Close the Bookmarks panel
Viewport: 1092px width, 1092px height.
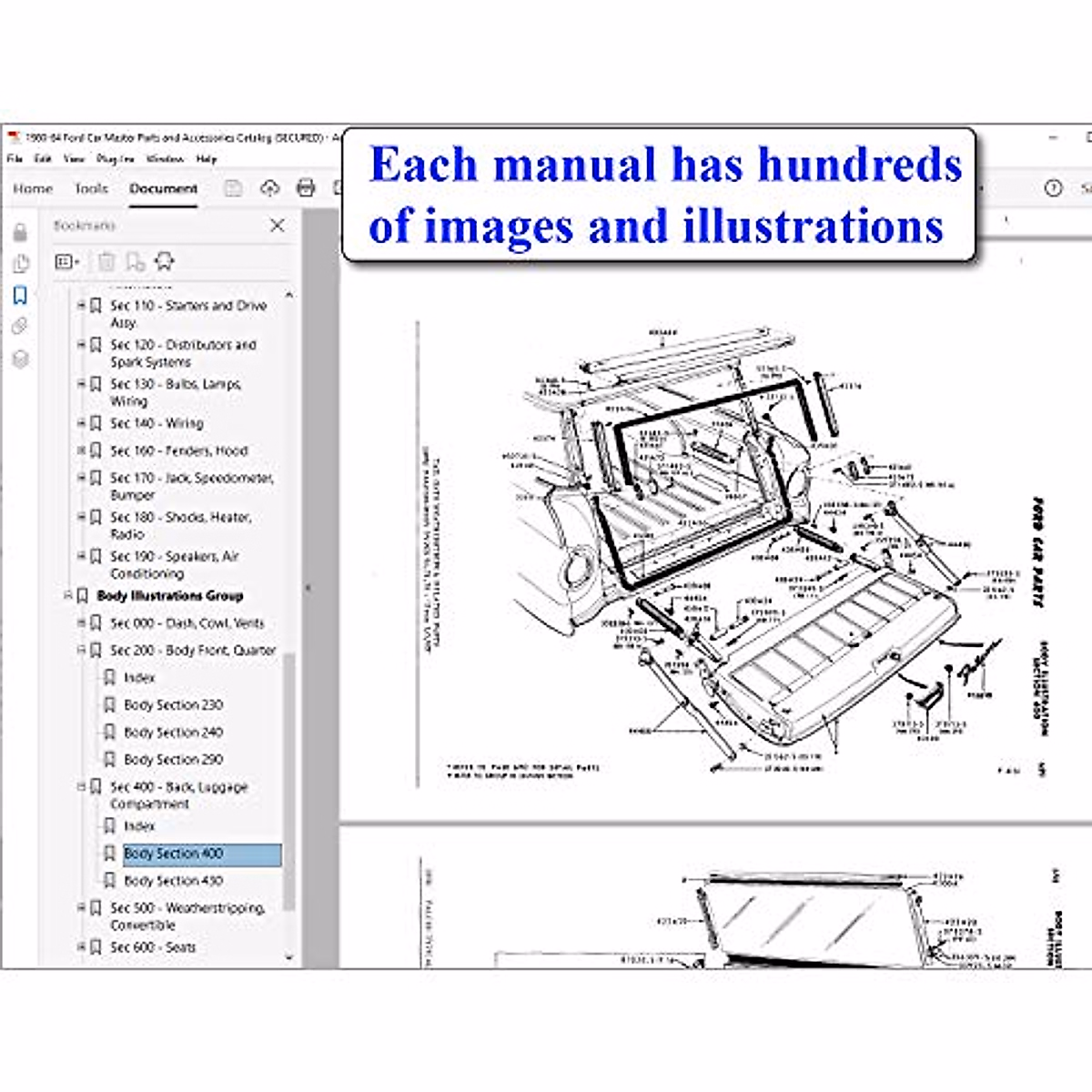tap(278, 226)
